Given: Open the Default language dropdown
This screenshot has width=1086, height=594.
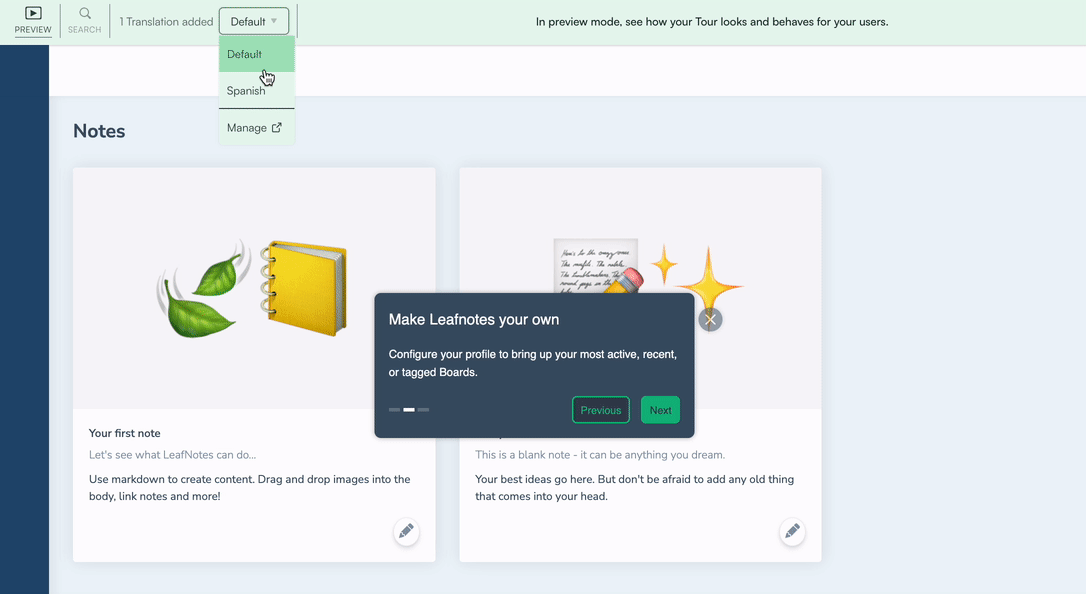Looking at the screenshot, I should tap(254, 21).
